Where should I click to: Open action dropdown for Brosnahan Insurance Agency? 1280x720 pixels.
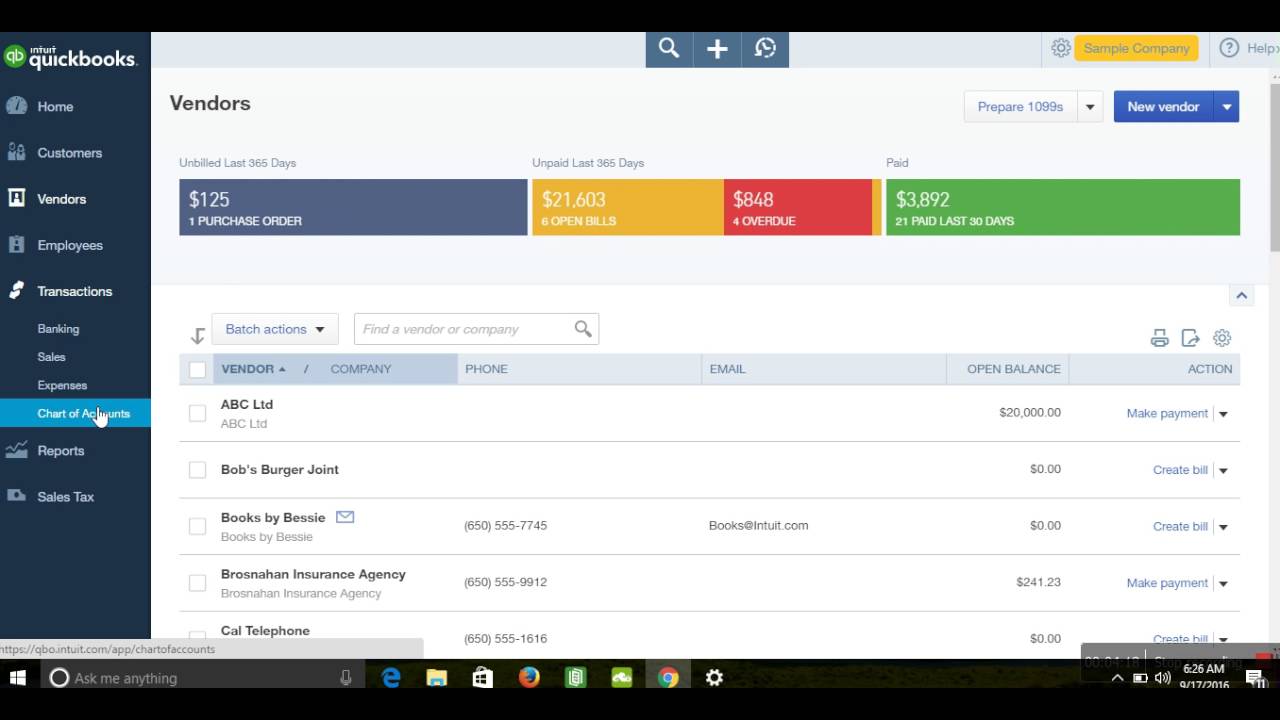pos(1223,583)
